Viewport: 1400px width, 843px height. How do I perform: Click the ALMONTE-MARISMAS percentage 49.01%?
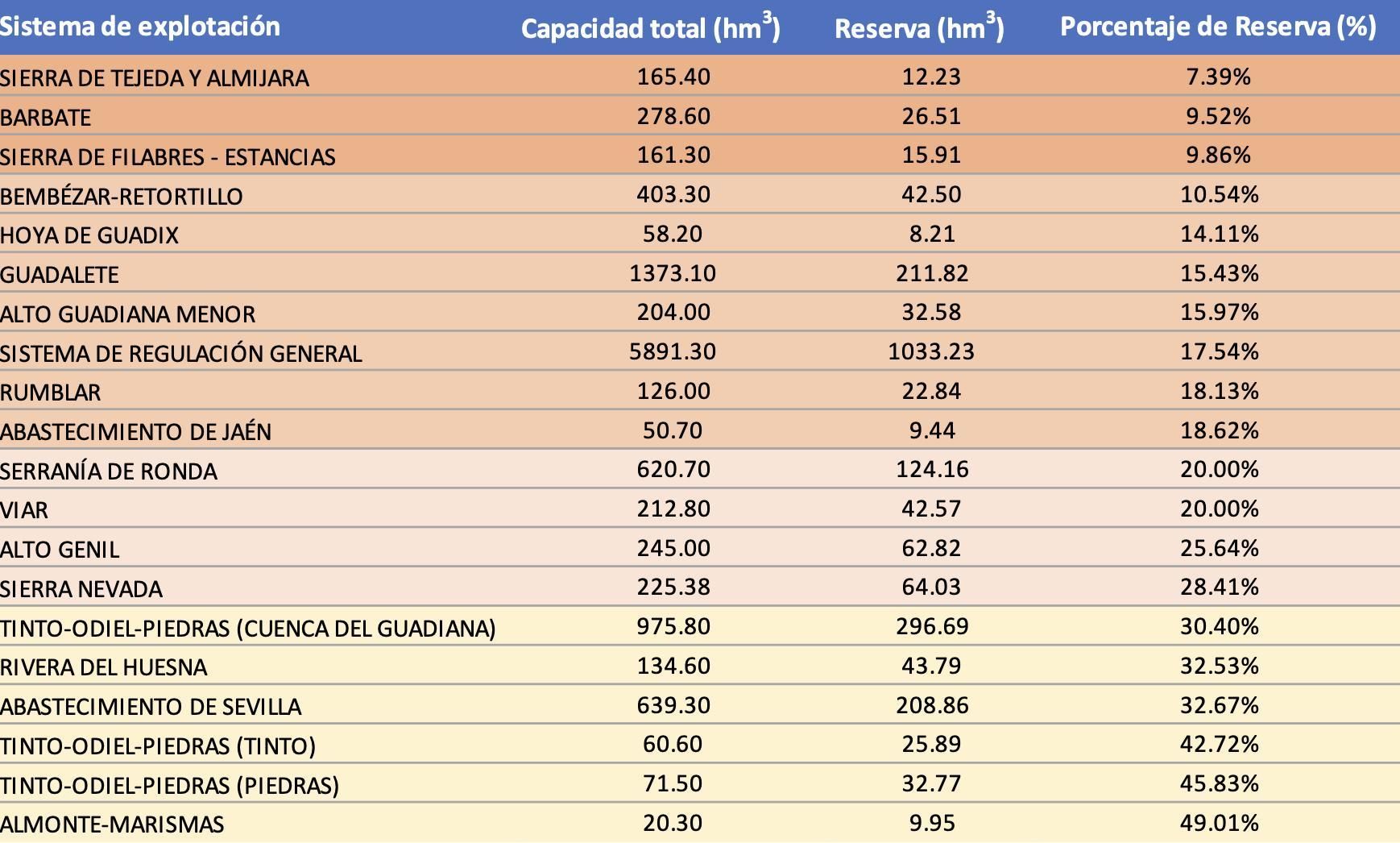[x=1218, y=823]
